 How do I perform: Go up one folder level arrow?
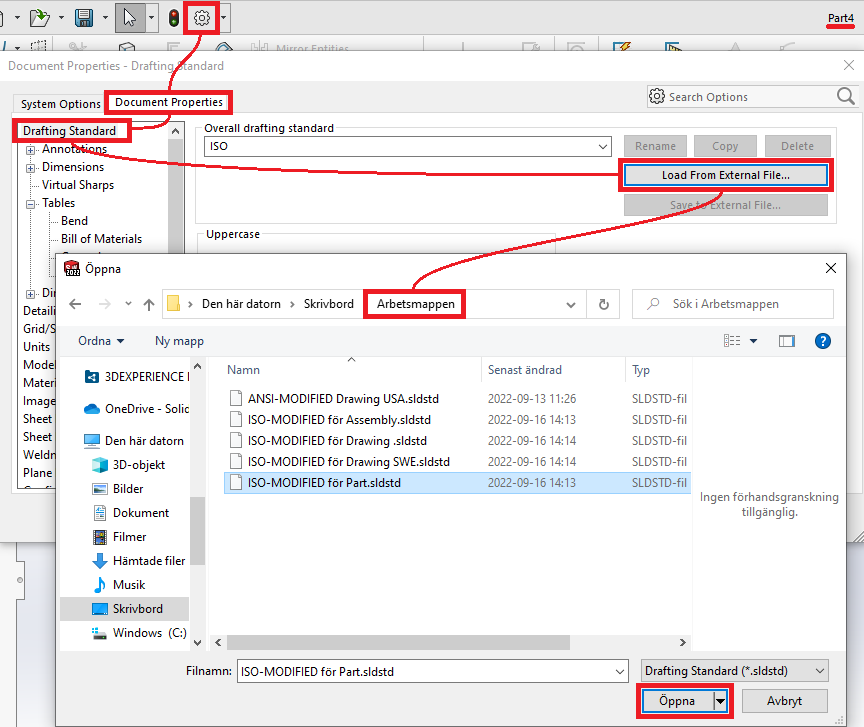pos(149,304)
